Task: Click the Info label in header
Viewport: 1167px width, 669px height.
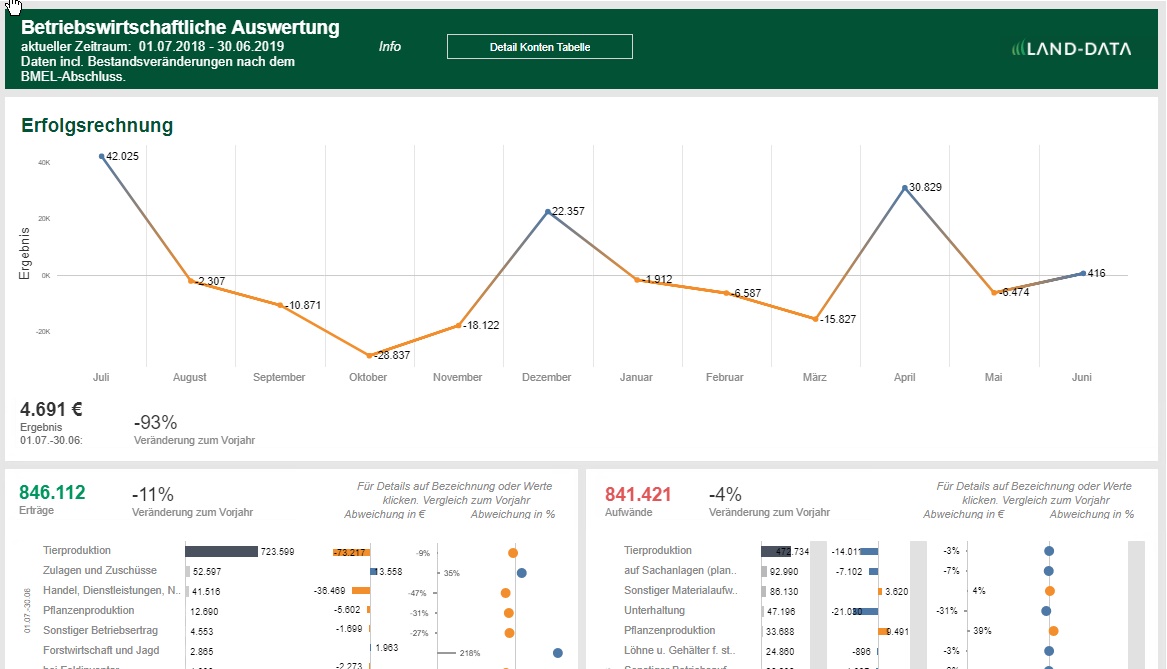Action: (390, 46)
